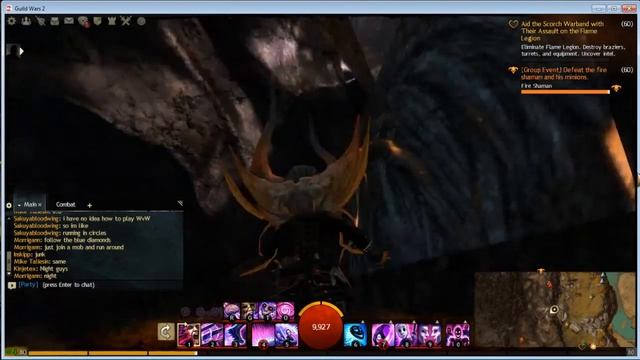Activate the second shatter skill above weapon bar
The image size is (640, 360).
[x=249, y=311]
